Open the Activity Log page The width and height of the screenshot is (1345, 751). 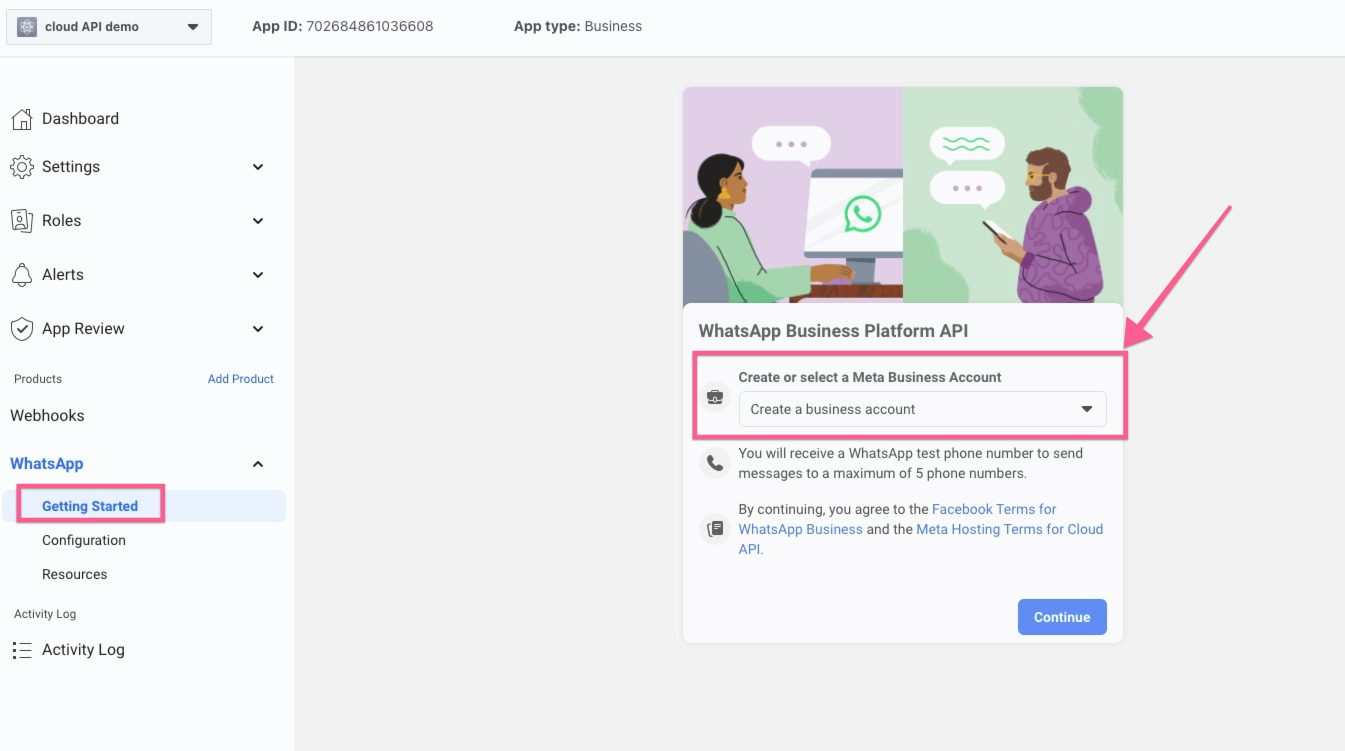pos(83,650)
